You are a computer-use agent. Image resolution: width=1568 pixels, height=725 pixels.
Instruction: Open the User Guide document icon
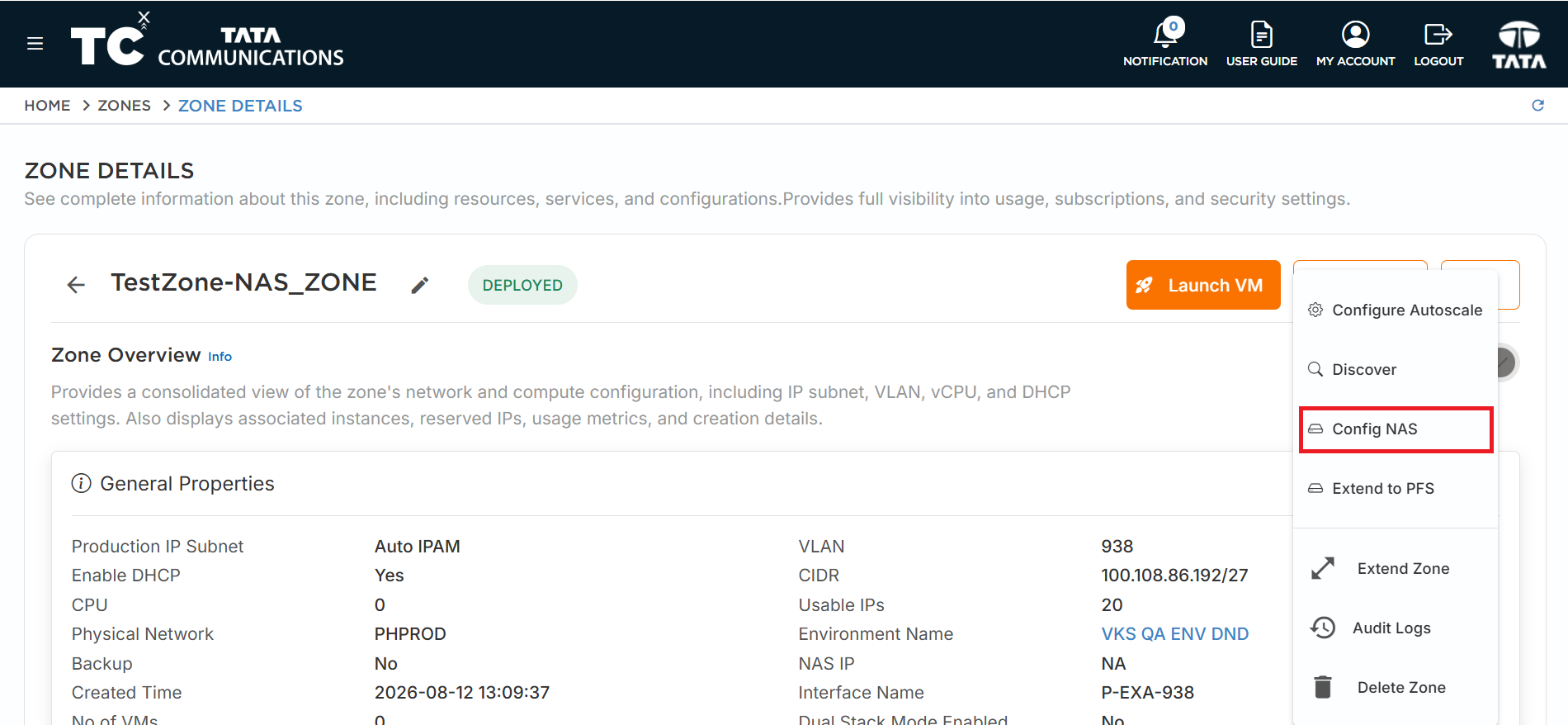(x=1261, y=35)
